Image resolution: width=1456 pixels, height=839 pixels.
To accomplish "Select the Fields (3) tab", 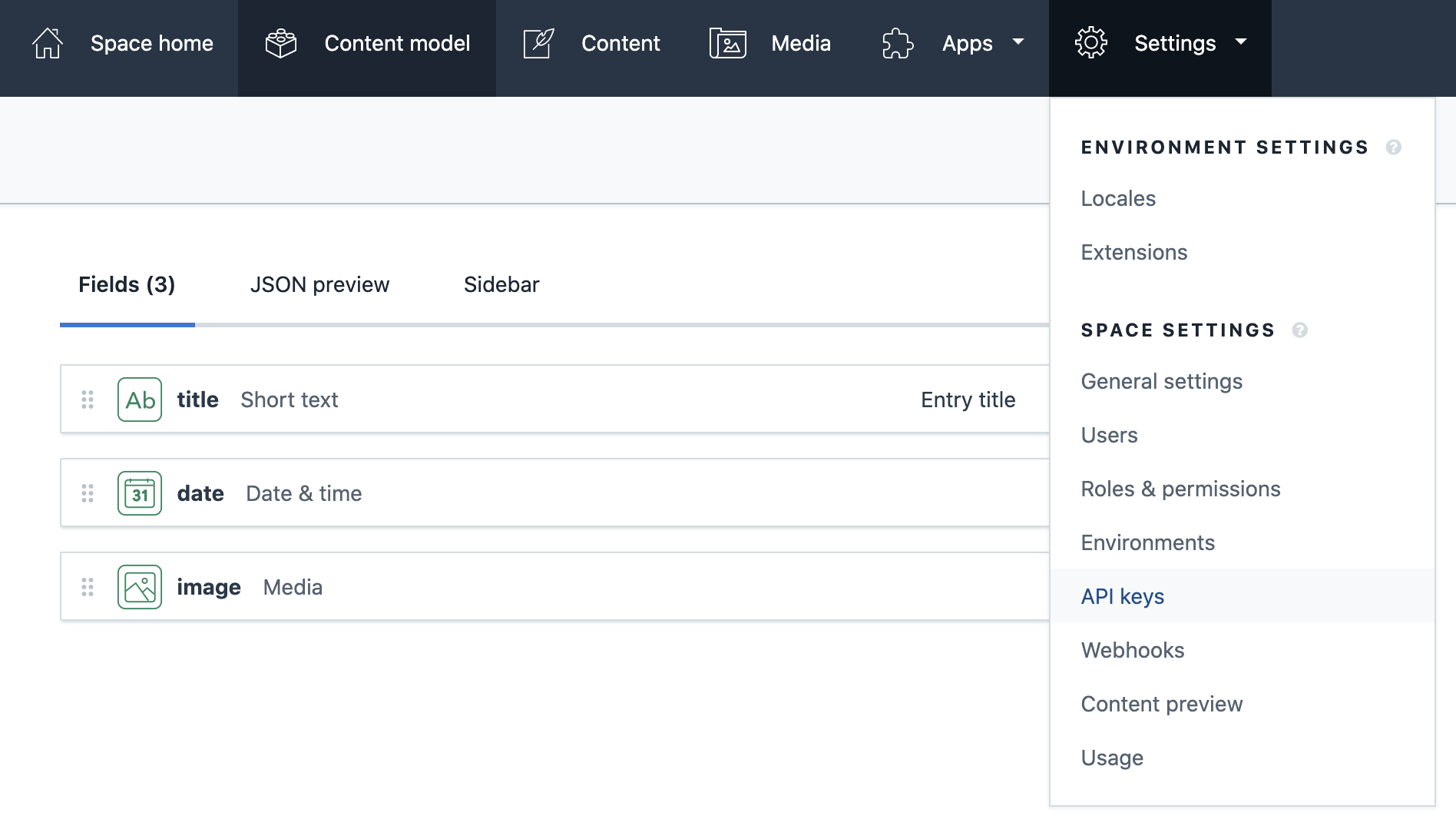I will click(127, 284).
